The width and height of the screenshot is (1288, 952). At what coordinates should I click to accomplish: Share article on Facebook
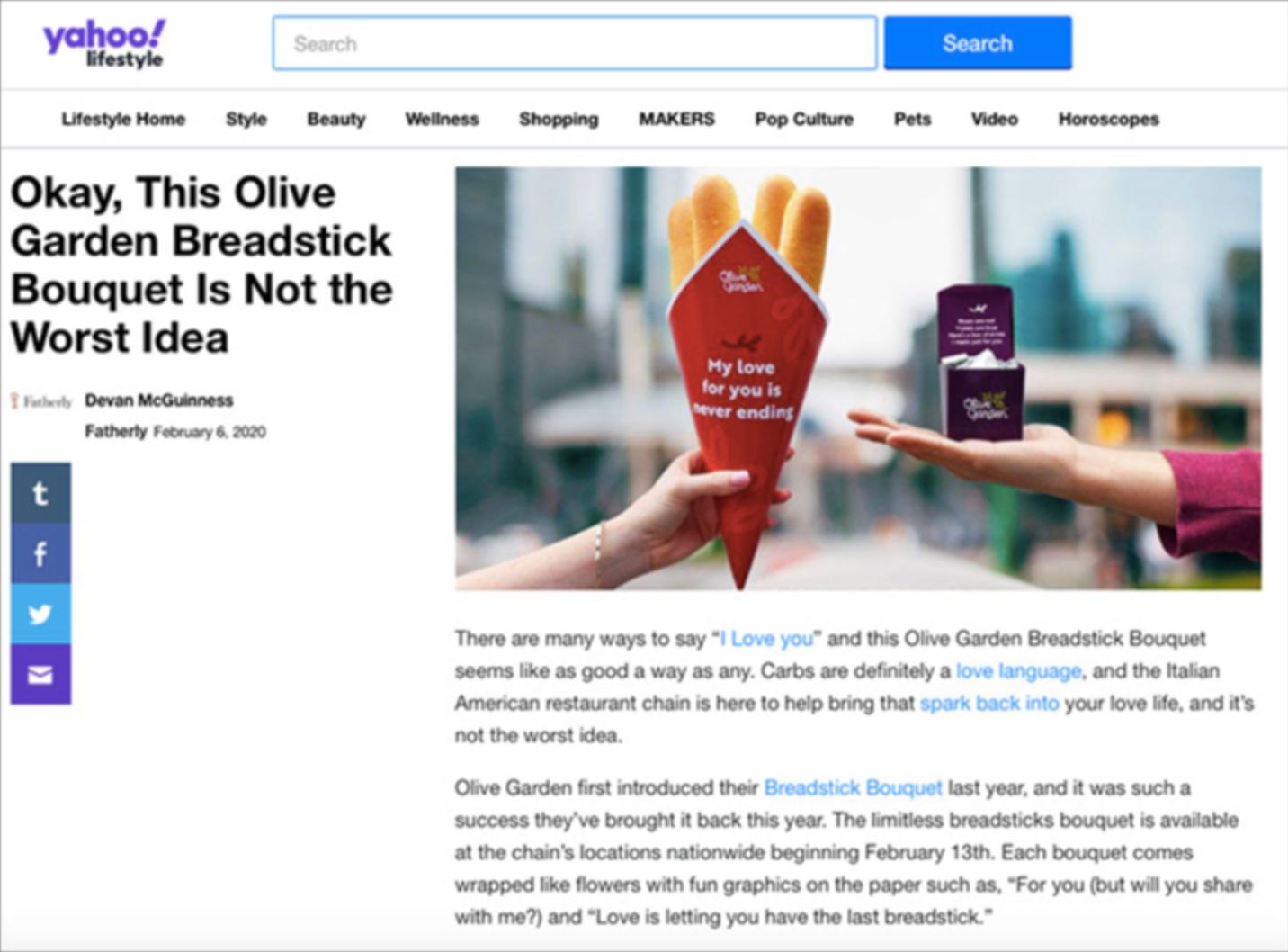pyautogui.click(x=40, y=553)
